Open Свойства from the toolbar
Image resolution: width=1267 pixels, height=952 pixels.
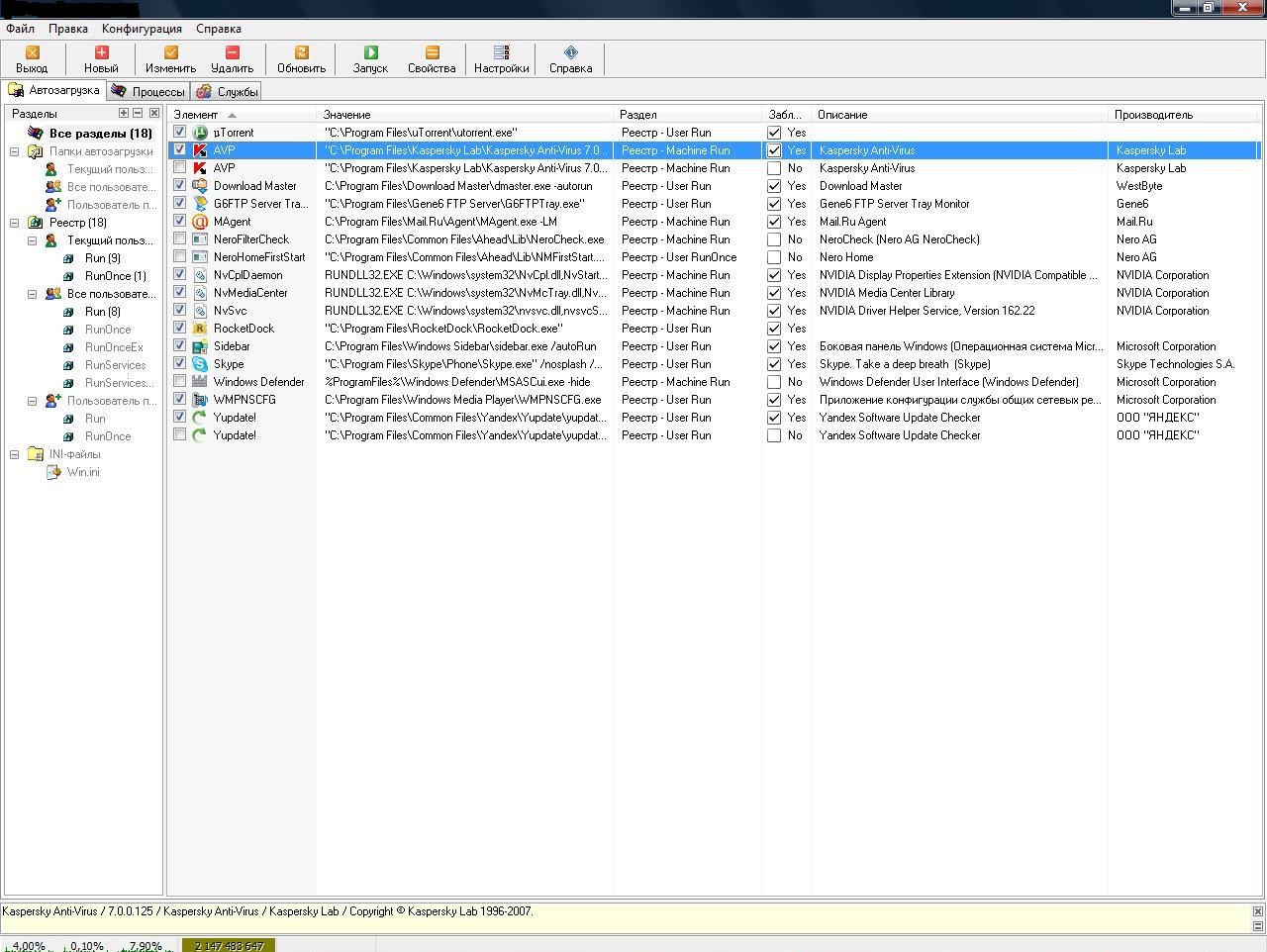432,59
